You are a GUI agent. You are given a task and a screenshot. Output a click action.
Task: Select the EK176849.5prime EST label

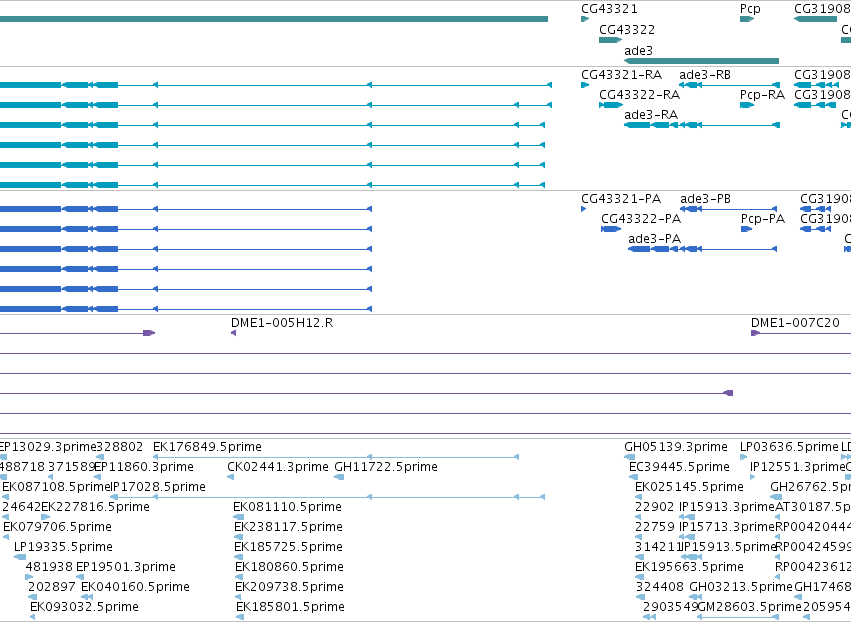[x=207, y=447]
